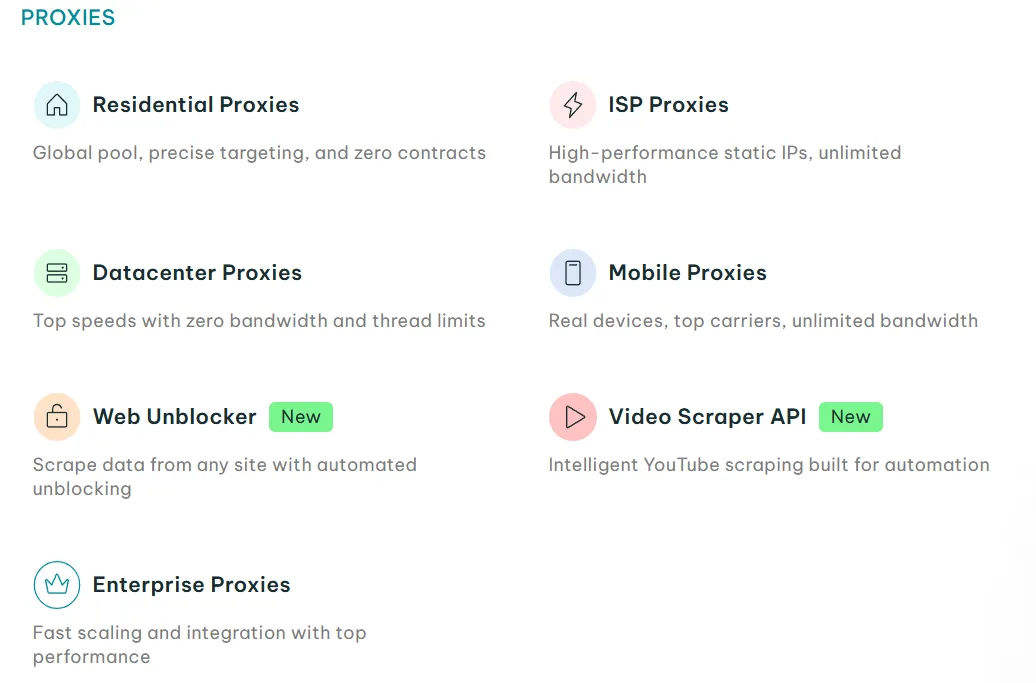Viewport: 1036px width, 683px height.
Task: Click the Mobile Proxies phone icon
Action: [573, 272]
